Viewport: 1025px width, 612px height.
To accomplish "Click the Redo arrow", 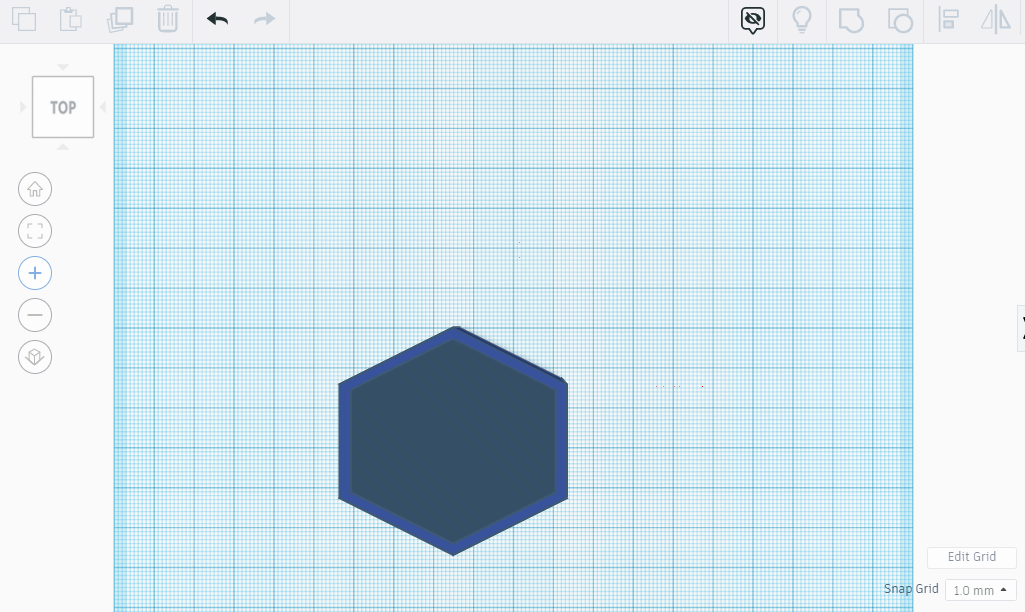I will tap(262, 19).
